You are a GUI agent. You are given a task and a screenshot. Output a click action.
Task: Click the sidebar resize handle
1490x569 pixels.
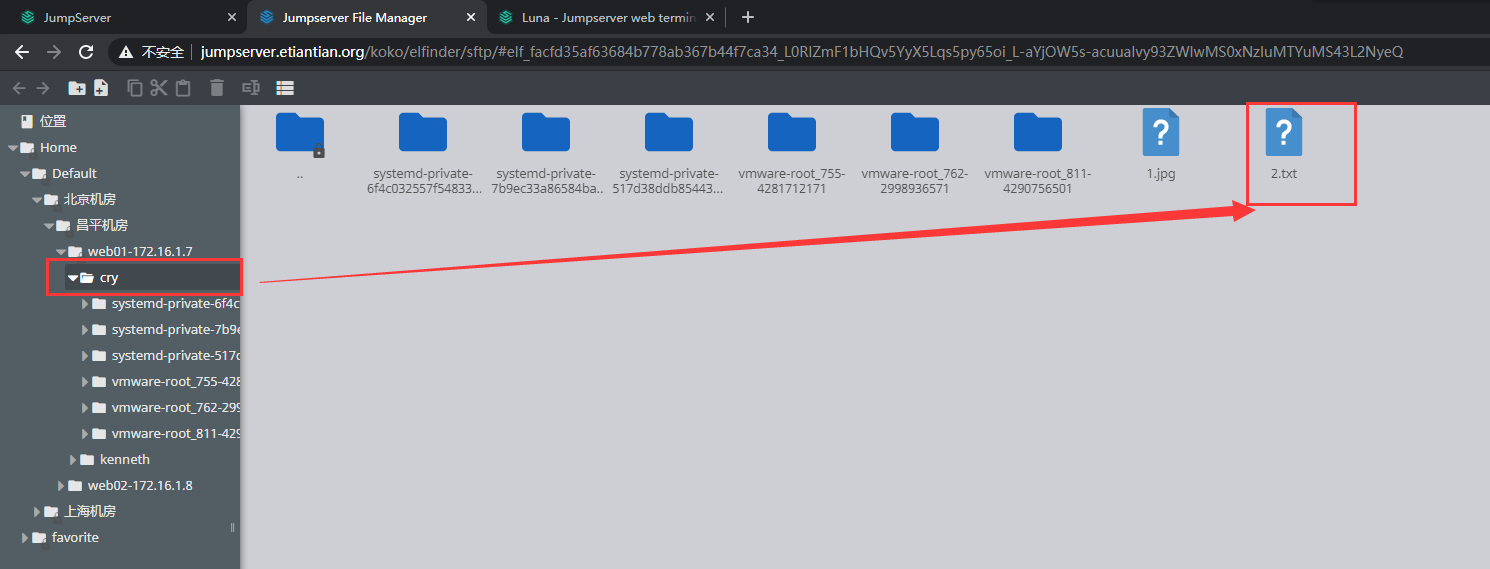click(233, 527)
